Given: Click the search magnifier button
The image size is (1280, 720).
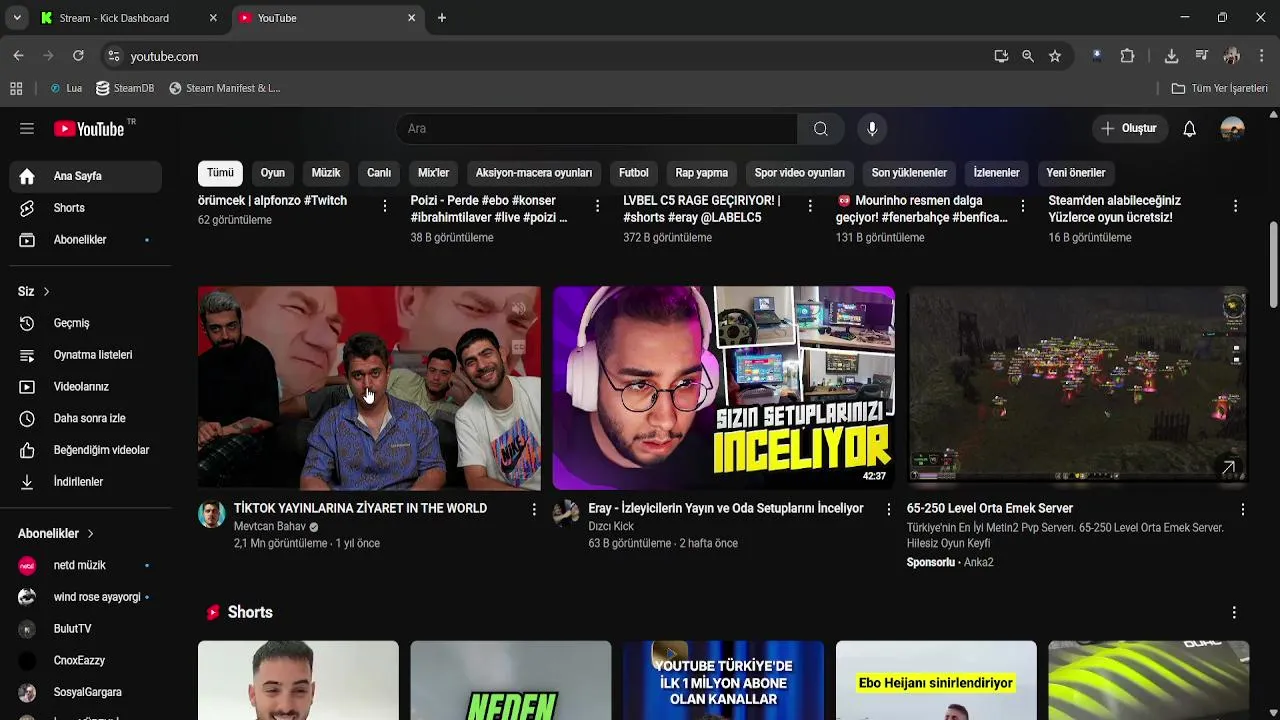Looking at the screenshot, I should [820, 129].
